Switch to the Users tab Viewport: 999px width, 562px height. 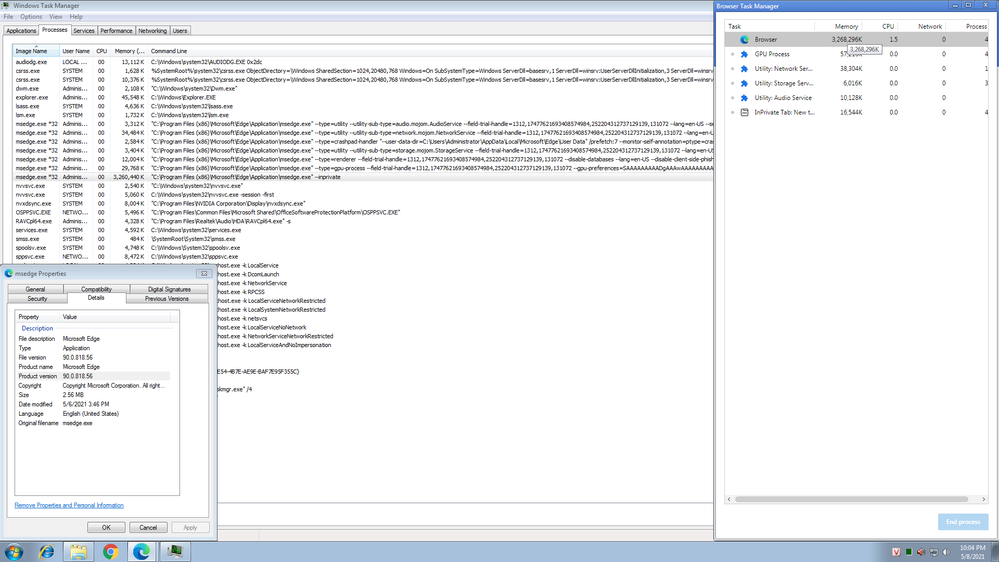pos(180,31)
